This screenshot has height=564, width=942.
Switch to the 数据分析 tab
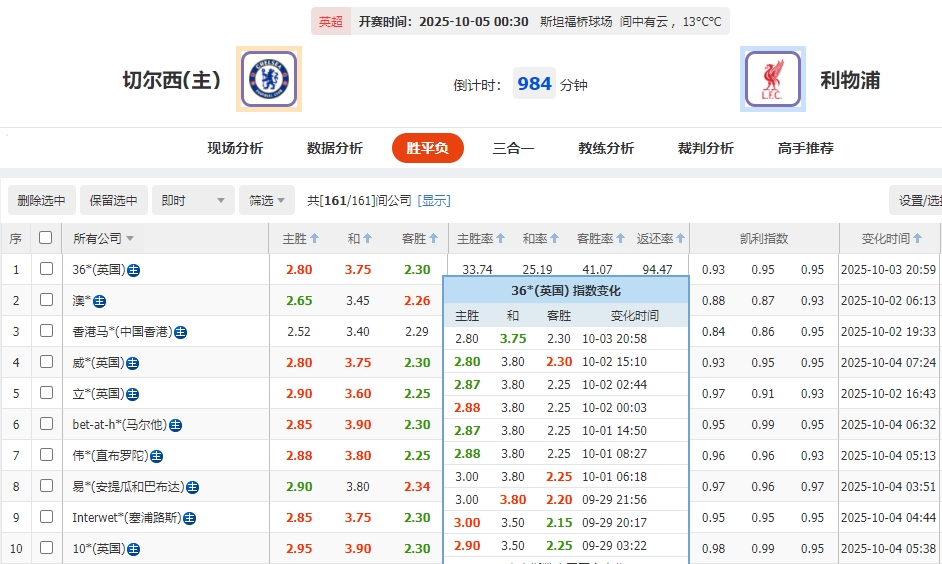pos(334,148)
